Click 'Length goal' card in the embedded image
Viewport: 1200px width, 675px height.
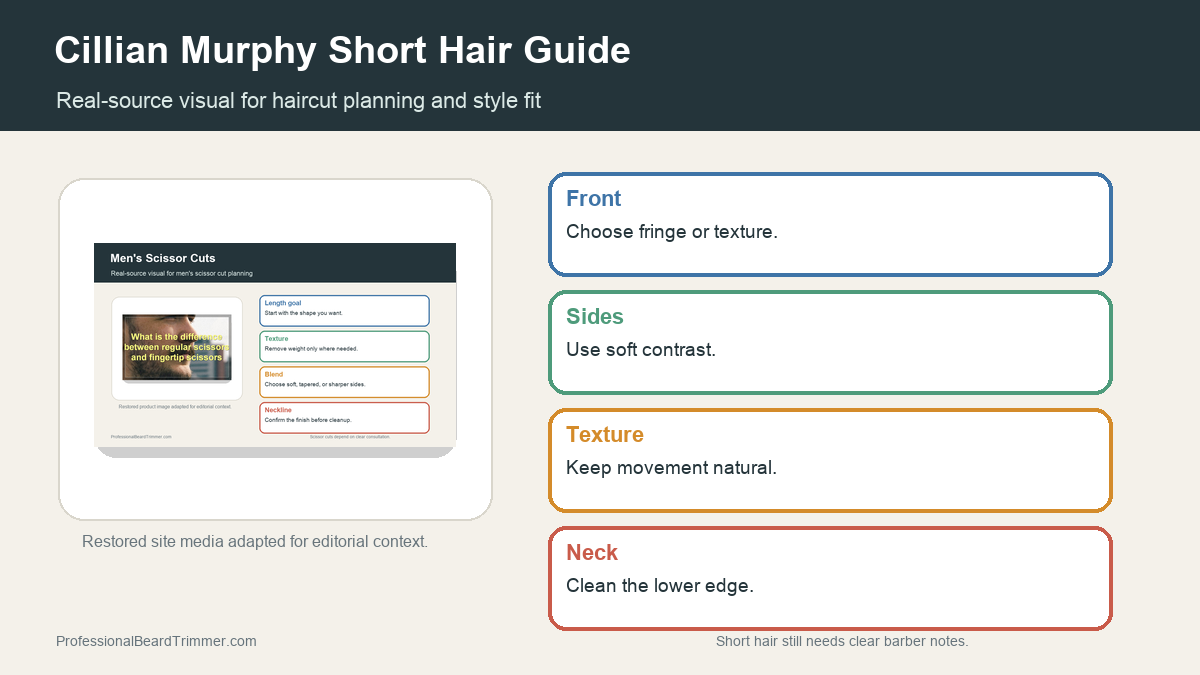click(344, 310)
